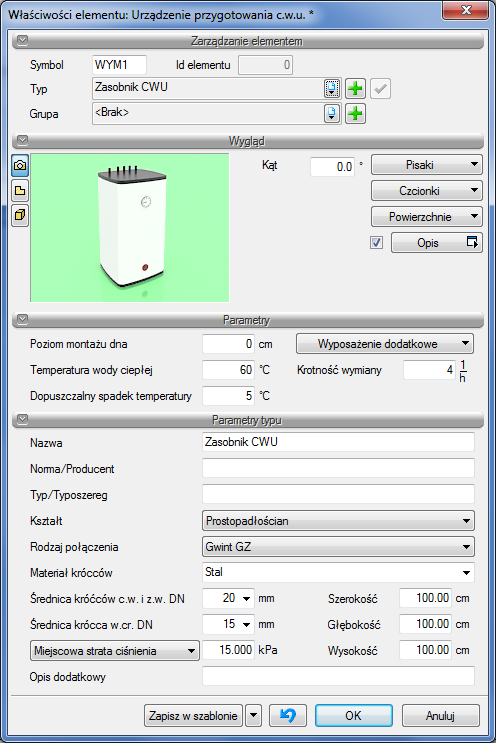Open the Kształt dropdown showing Prostopadłościan
This screenshot has height=743, width=496.
pyautogui.click(x=338, y=521)
